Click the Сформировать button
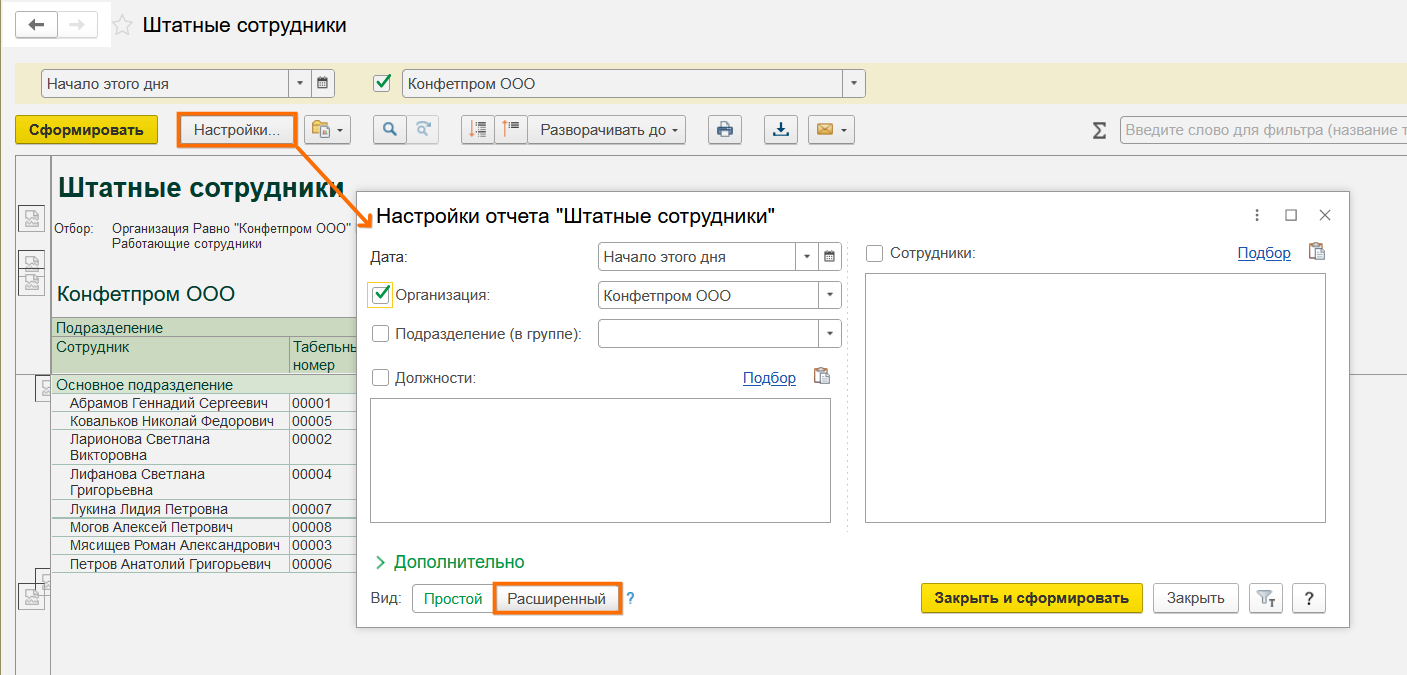Screen dimensions: 1407x675 coord(87,129)
